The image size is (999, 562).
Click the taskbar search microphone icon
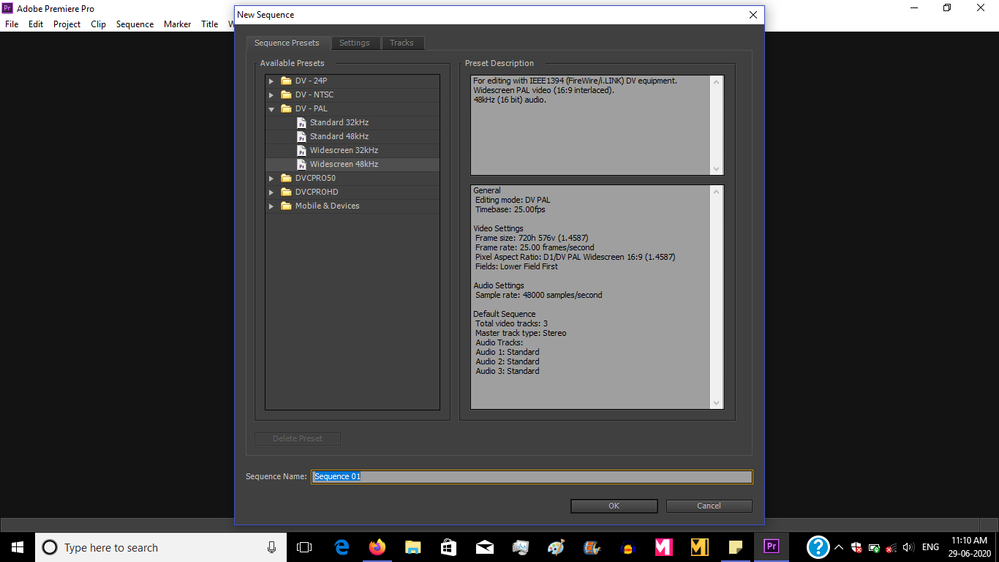click(x=271, y=547)
